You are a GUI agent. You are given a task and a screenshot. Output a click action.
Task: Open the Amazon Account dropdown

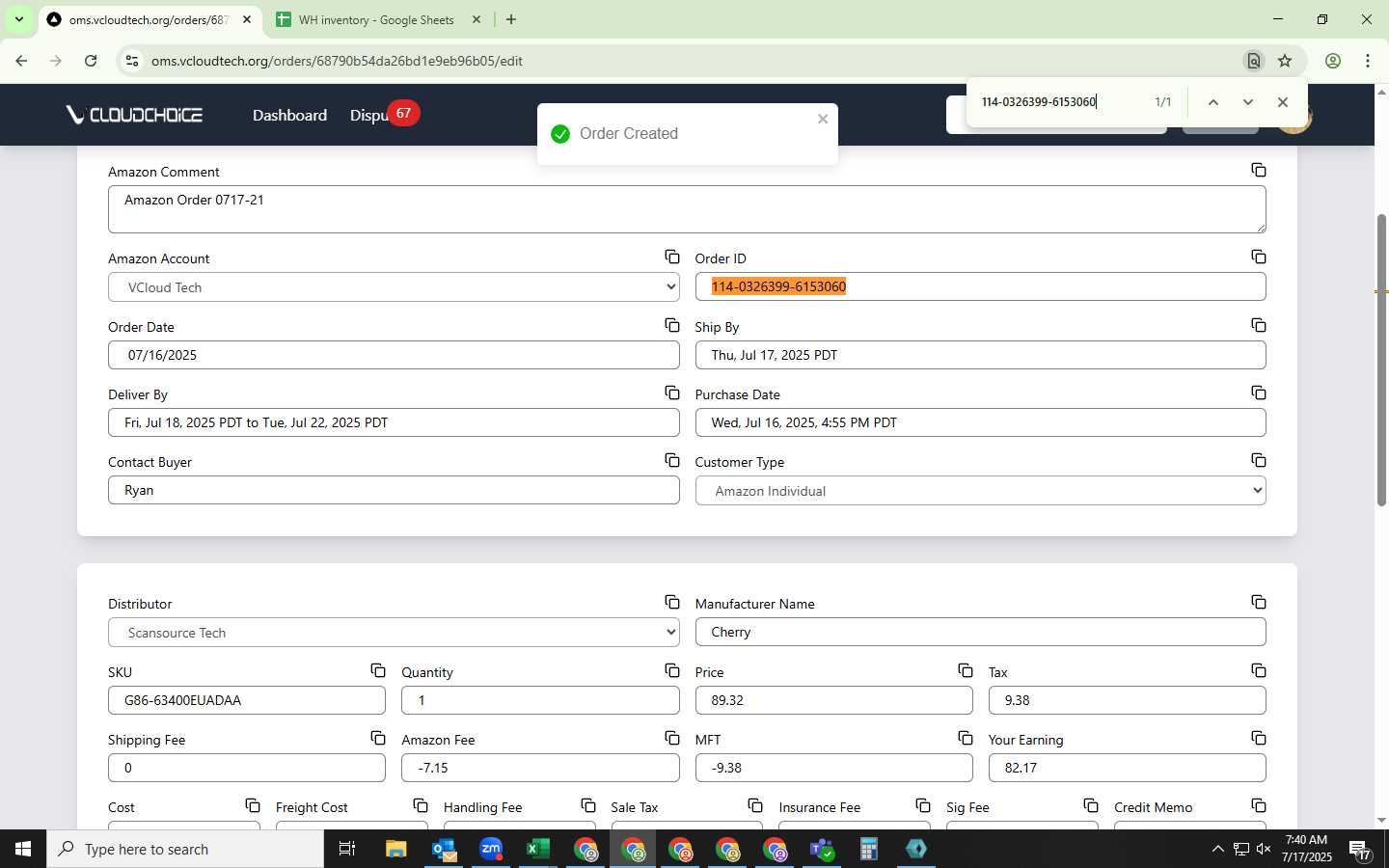394,287
